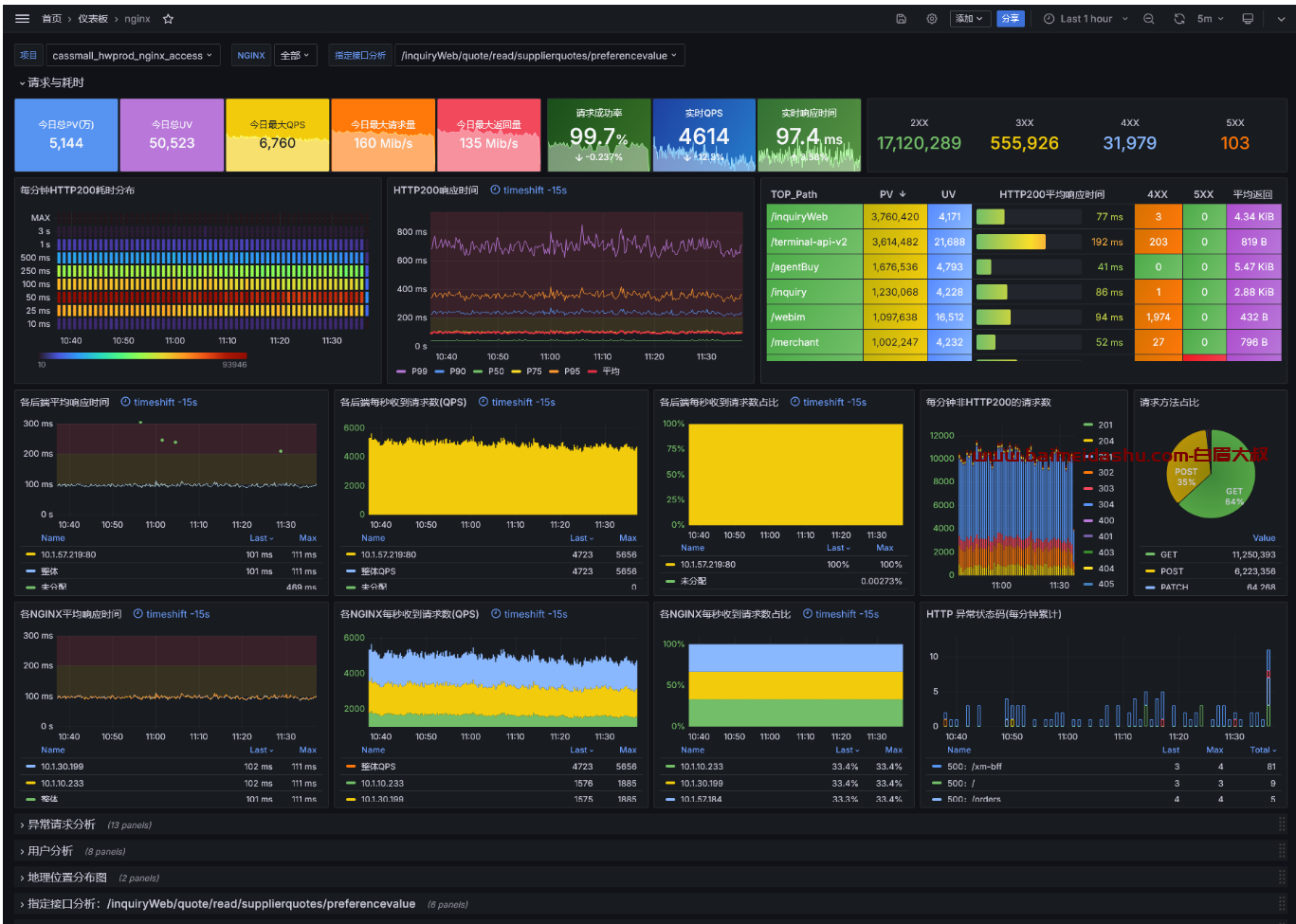Click the /inquiryWeb path cell
Image resolution: width=1296 pixels, height=924 pixels.
click(814, 217)
